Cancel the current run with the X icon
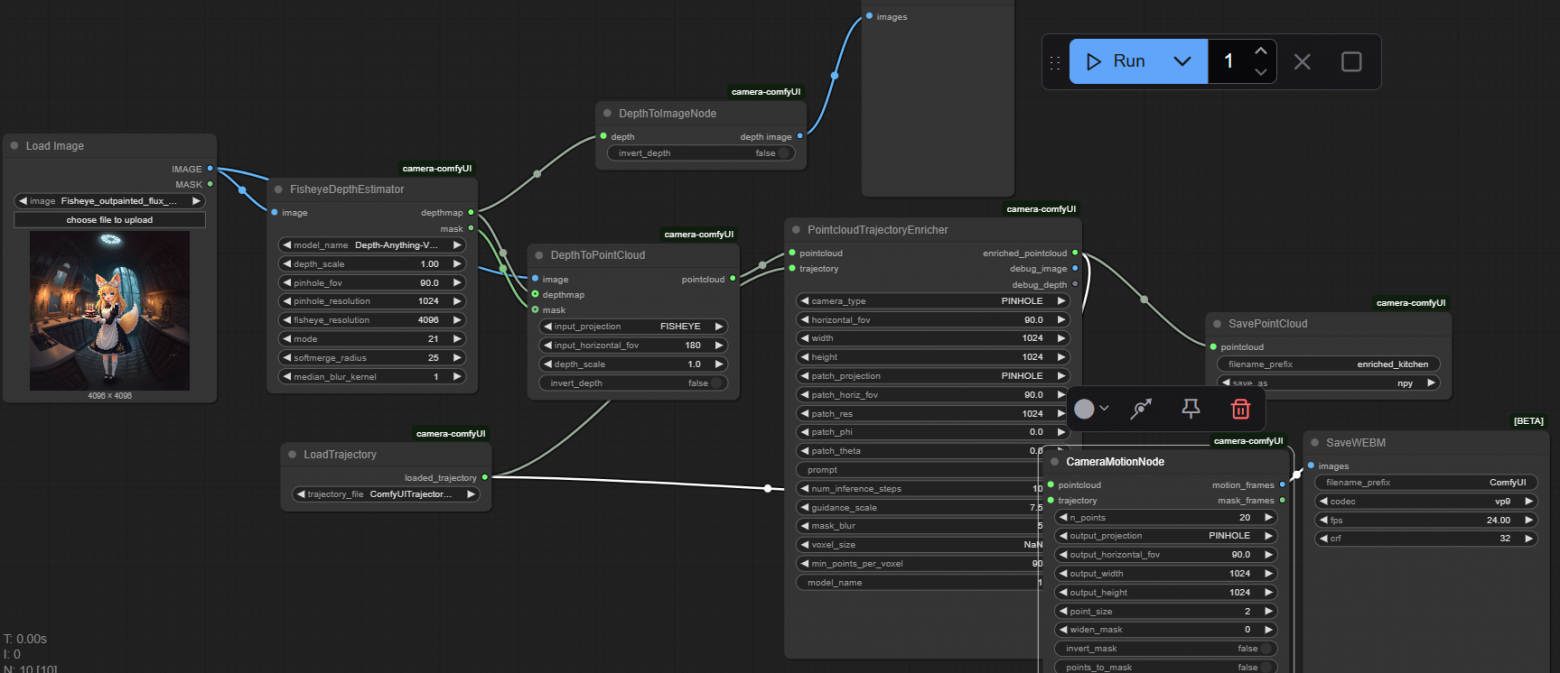The height and width of the screenshot is (673, 1560). [x=1301, y=62]
